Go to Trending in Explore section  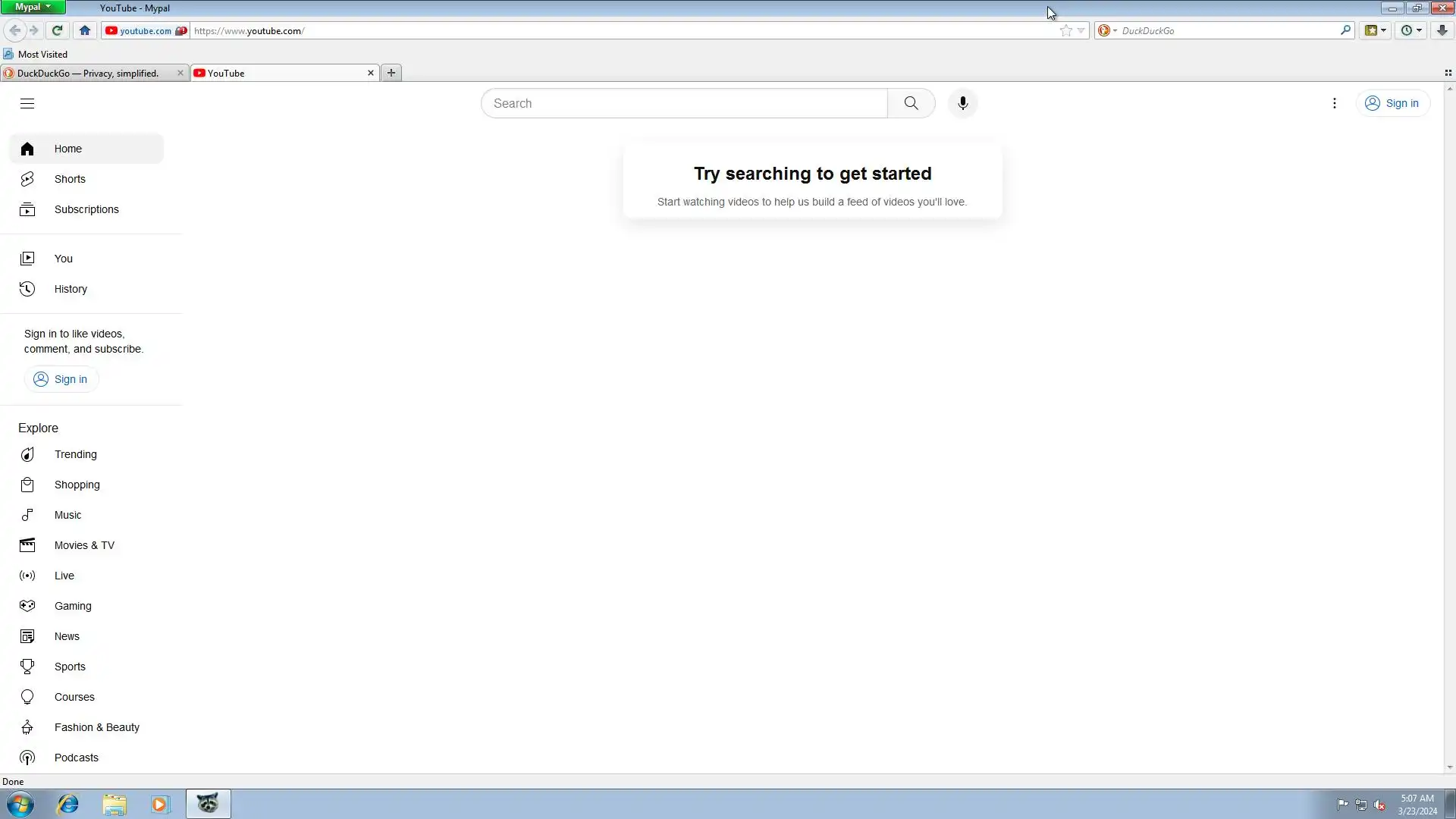75,455
